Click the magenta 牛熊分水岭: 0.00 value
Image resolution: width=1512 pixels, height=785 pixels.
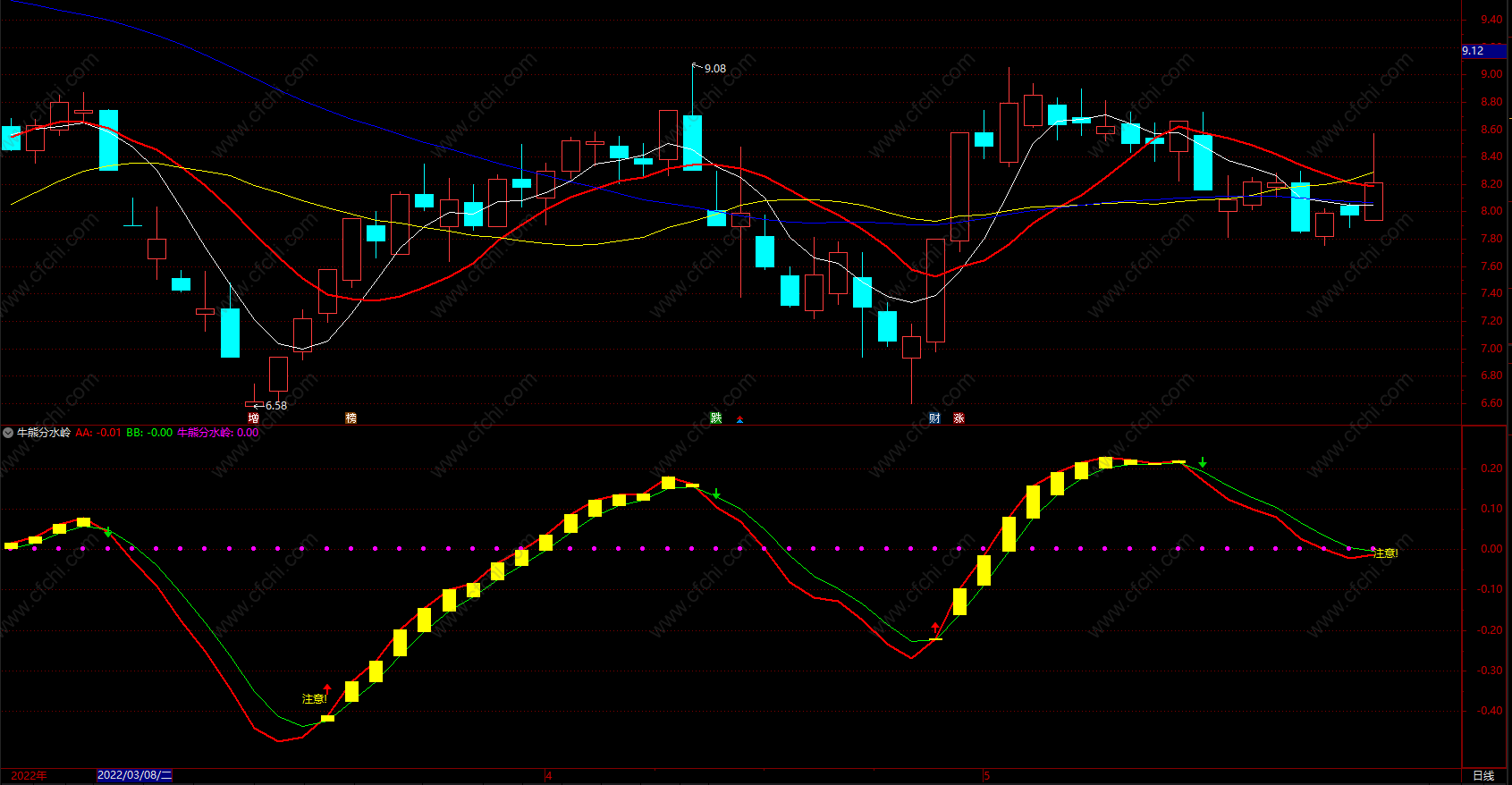[x=218, y=433]
